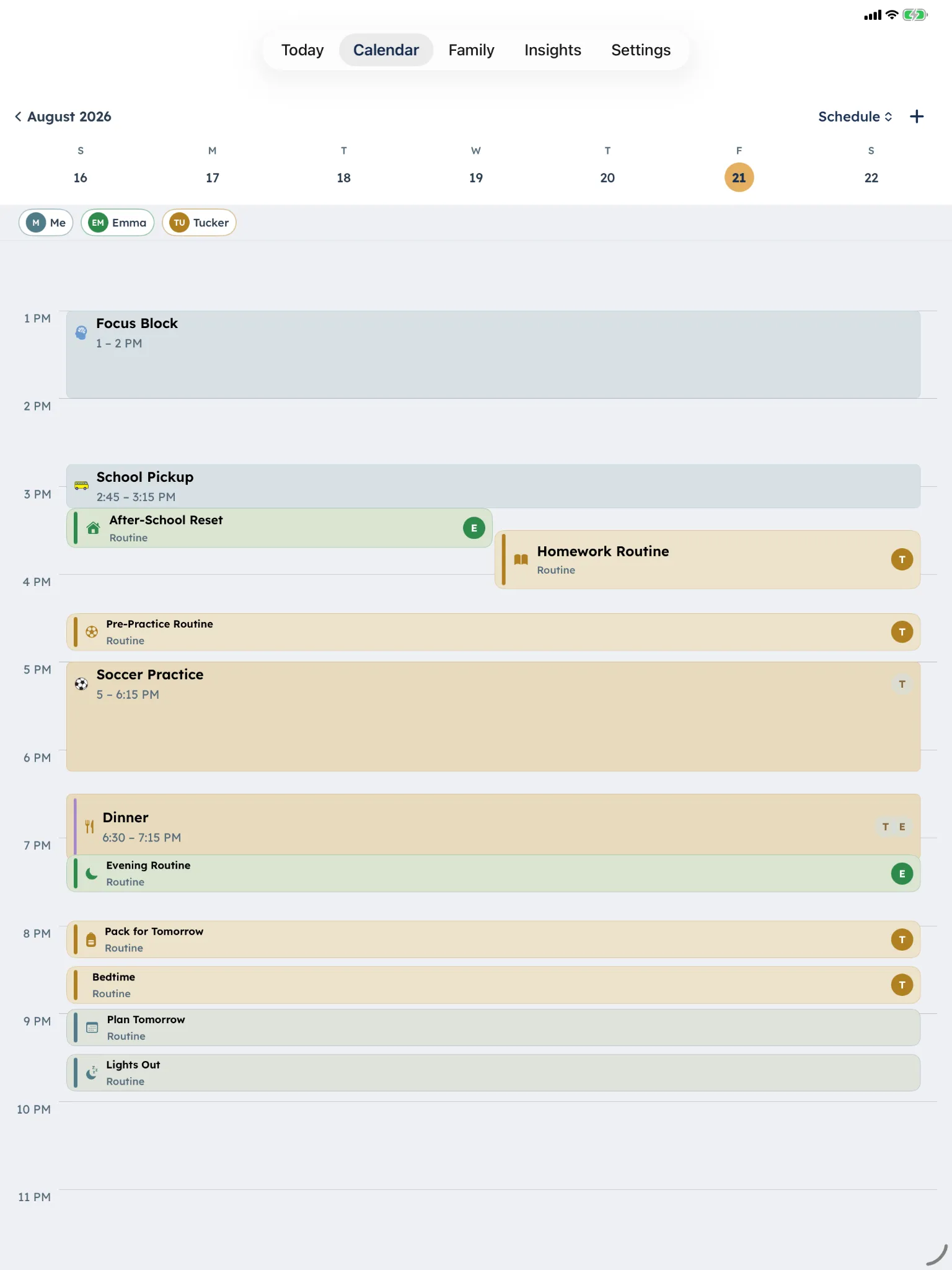This screenshot has height=1270, width=952.
Task: Click the plus icon to add event
Action: point(917,117)
